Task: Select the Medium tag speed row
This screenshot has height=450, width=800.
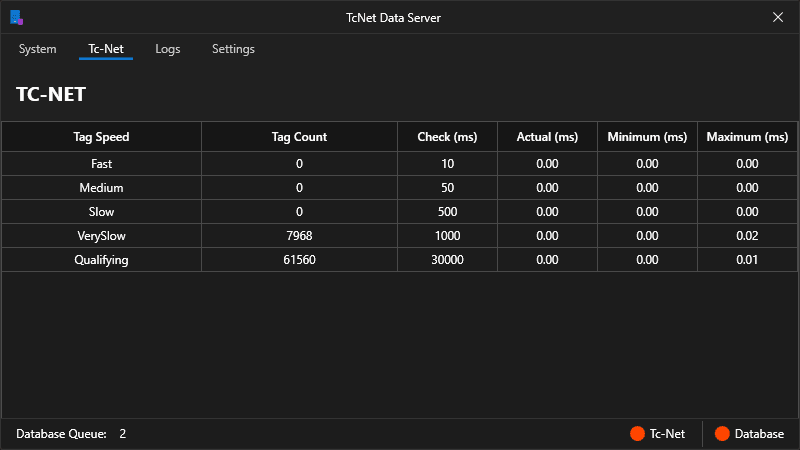Action: 400,188
